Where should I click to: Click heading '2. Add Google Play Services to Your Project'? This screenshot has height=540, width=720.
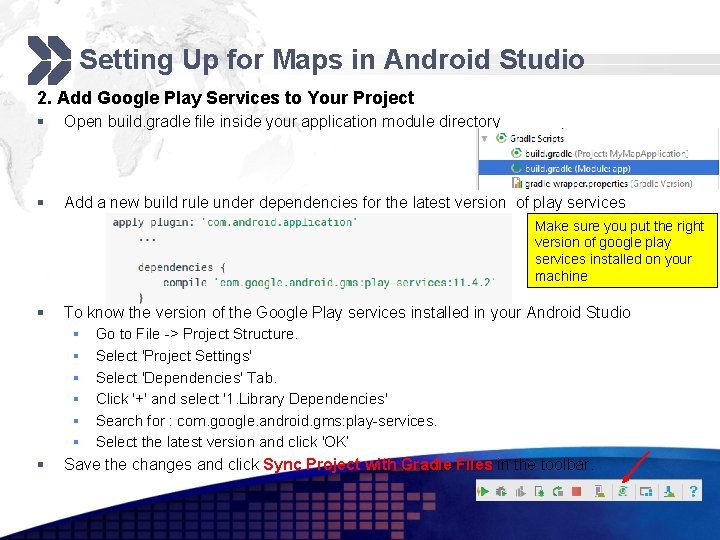tap(225, 98)
